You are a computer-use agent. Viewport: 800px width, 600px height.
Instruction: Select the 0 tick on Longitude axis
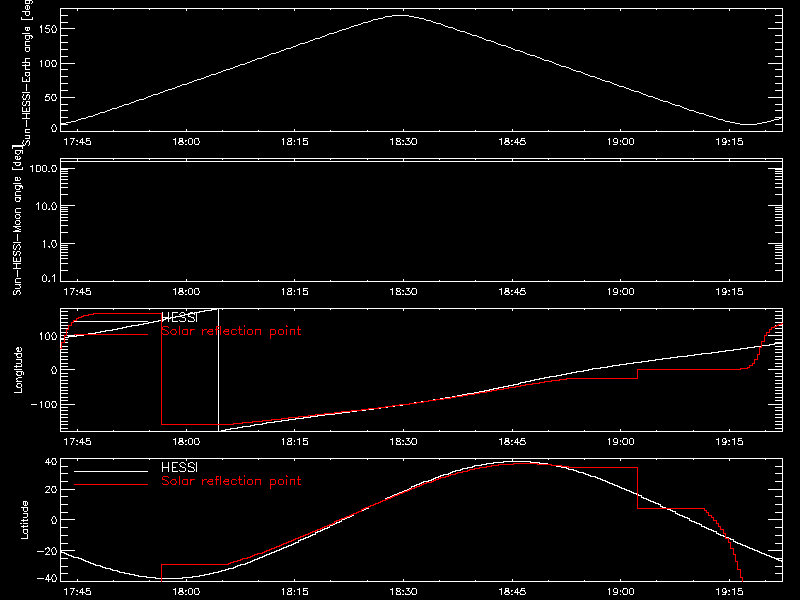[55, 370]
